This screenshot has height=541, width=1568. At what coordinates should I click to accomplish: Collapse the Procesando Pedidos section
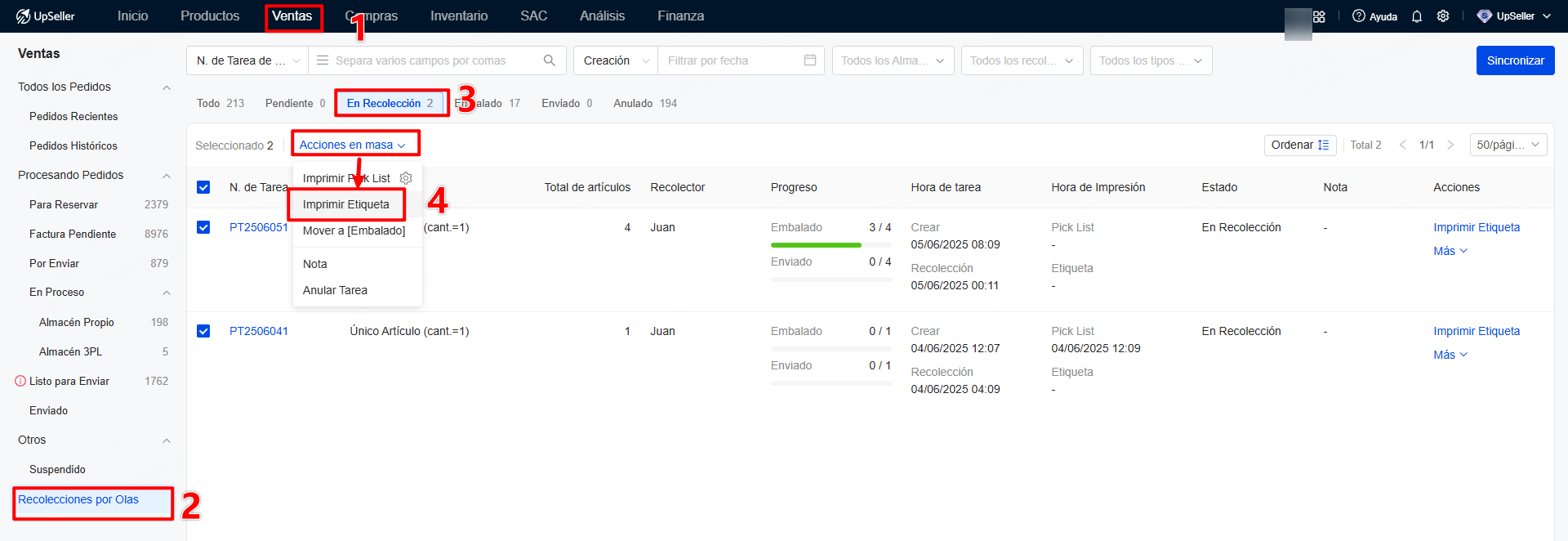(167, 175)
